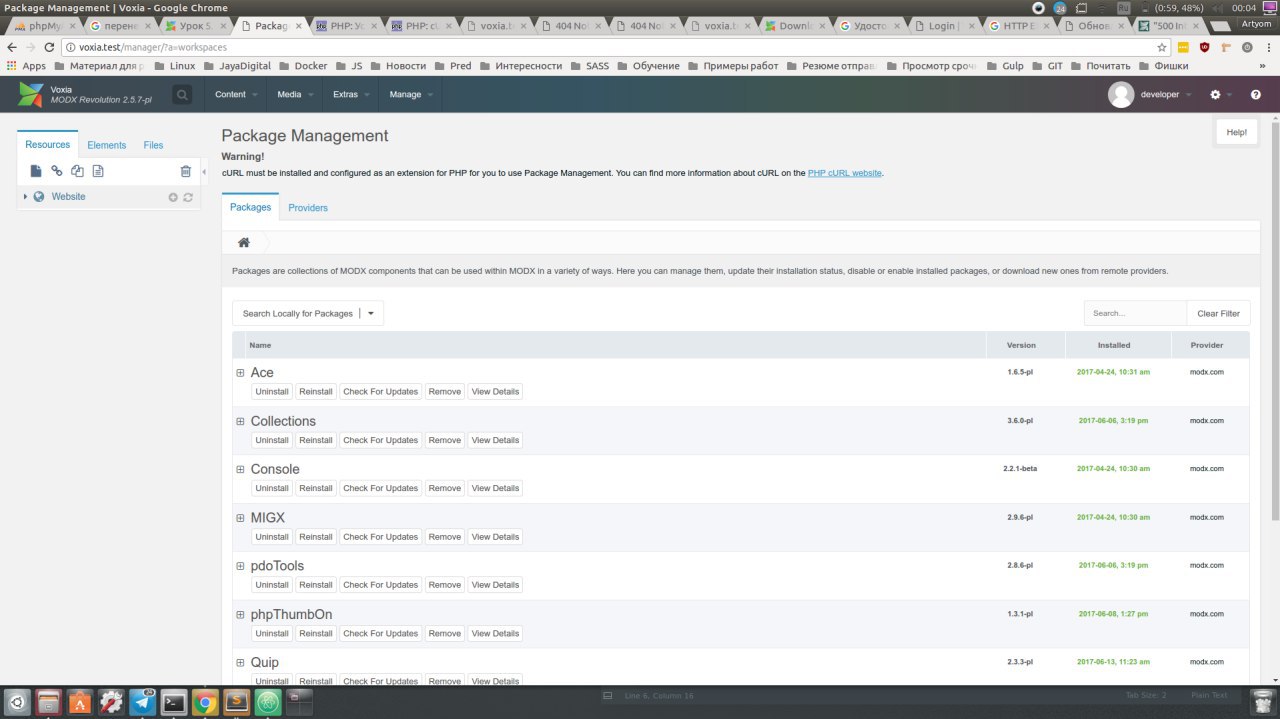This screenshot has width=1280, height=719.
Task: Expand the phpThumbOn package row
Action: [x=240, y=614]
